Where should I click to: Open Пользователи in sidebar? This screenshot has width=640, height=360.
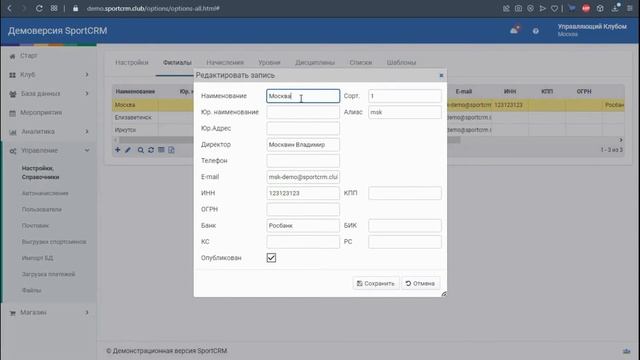[x=42, y=209]
